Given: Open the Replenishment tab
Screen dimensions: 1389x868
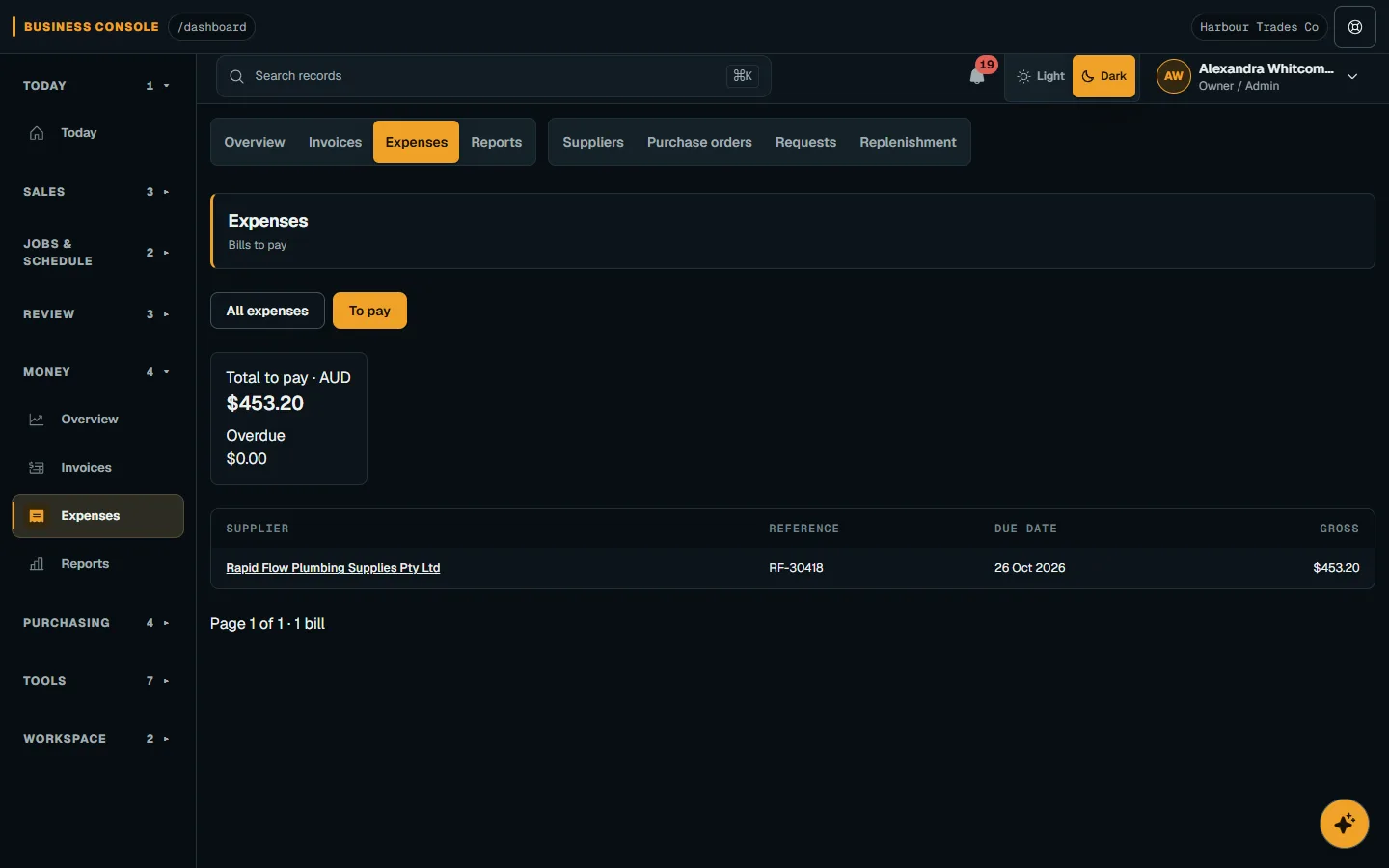Looking at the screenshot, I should [908, 142].
